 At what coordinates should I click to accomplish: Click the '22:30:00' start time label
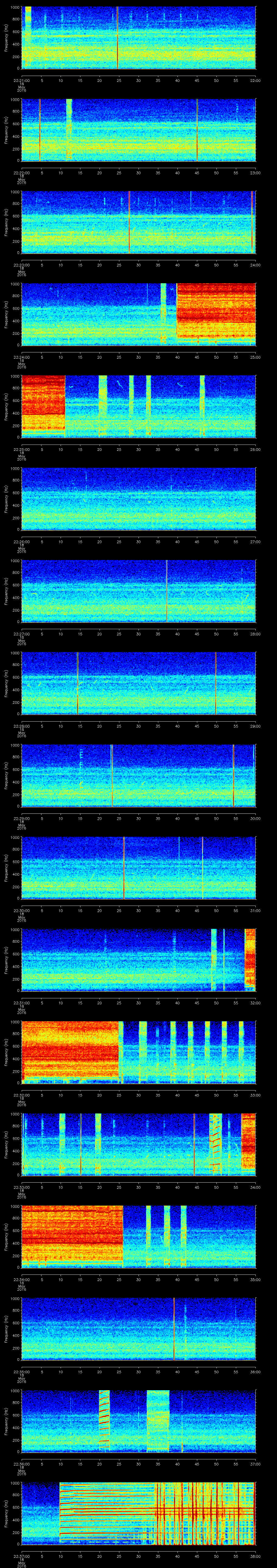(22, 910)
